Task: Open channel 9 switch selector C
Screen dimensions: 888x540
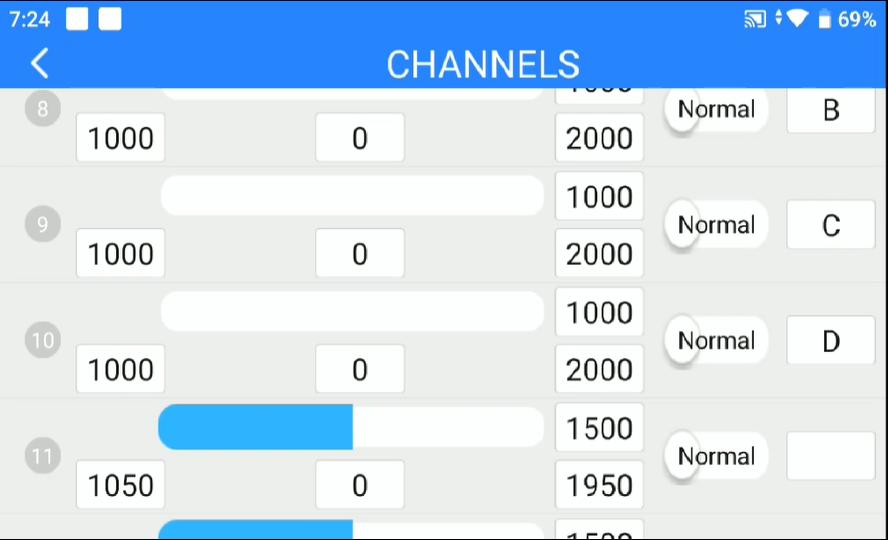Action: [x=830, y=225]
